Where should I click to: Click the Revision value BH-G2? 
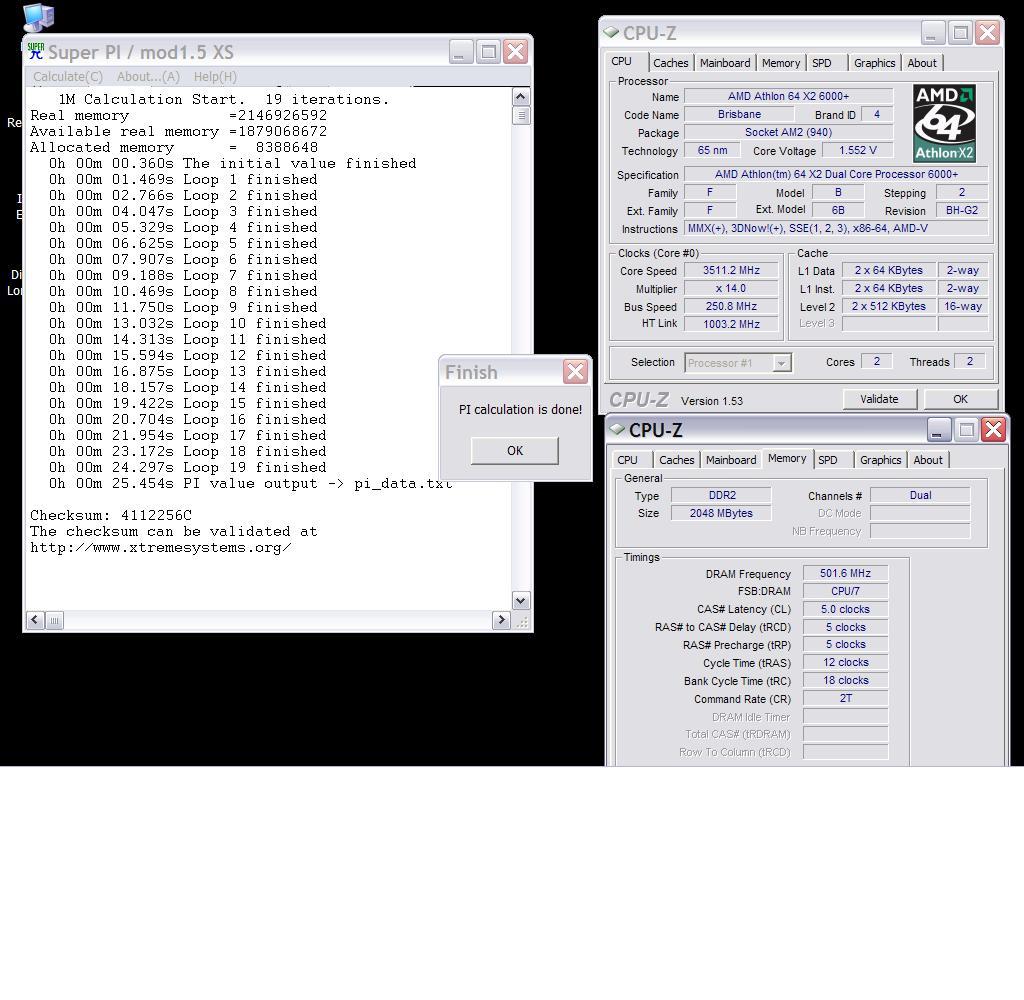962,210
